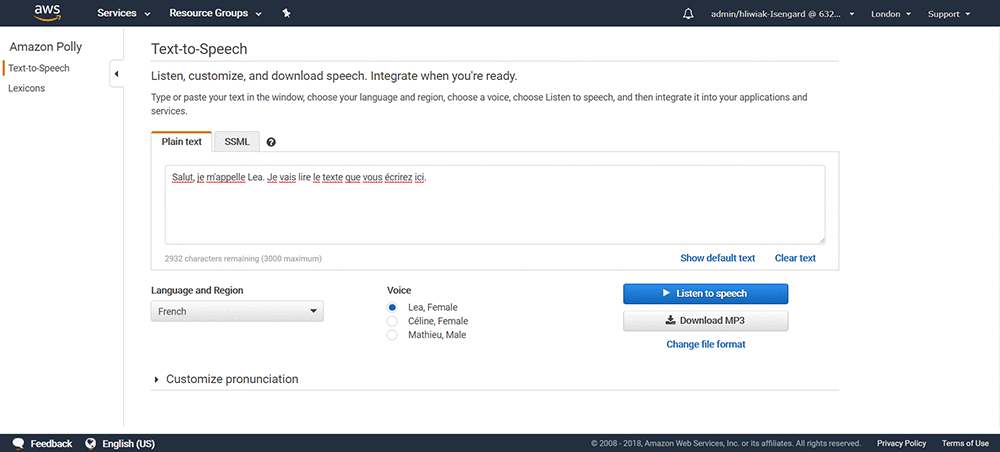The height and width of the screenshot is (452, 1000).
Task: Open the Services dropdown menu
Action: coord(124,13)
